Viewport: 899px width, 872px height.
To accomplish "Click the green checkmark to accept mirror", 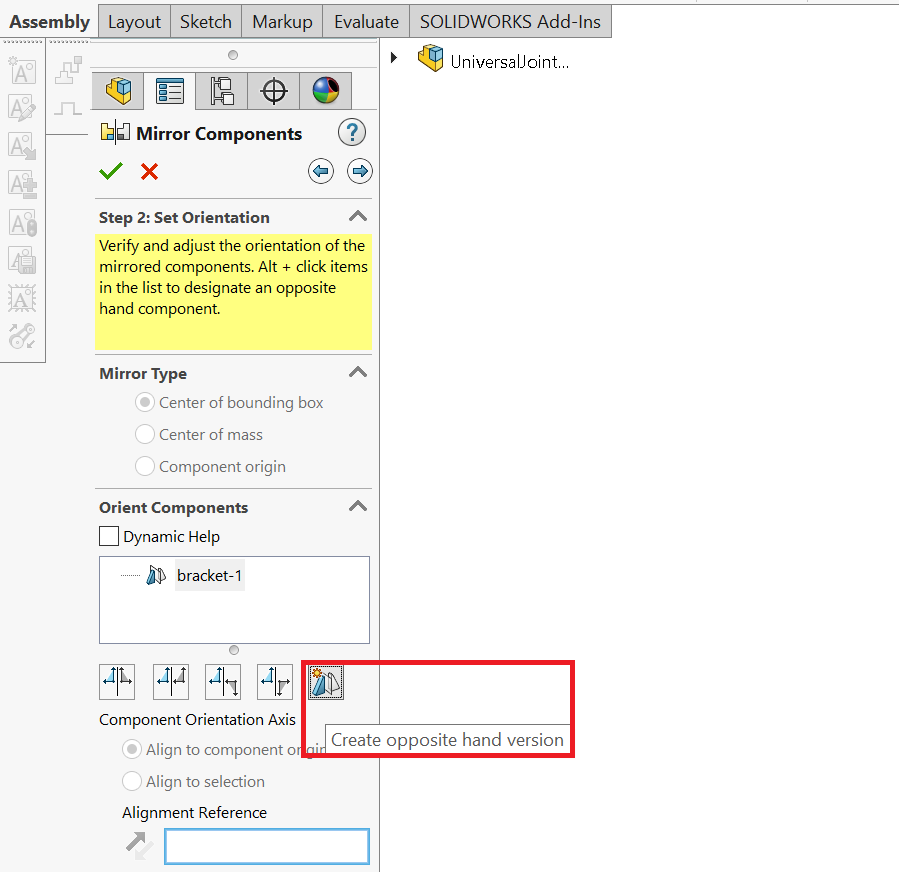I will (111, 171).
